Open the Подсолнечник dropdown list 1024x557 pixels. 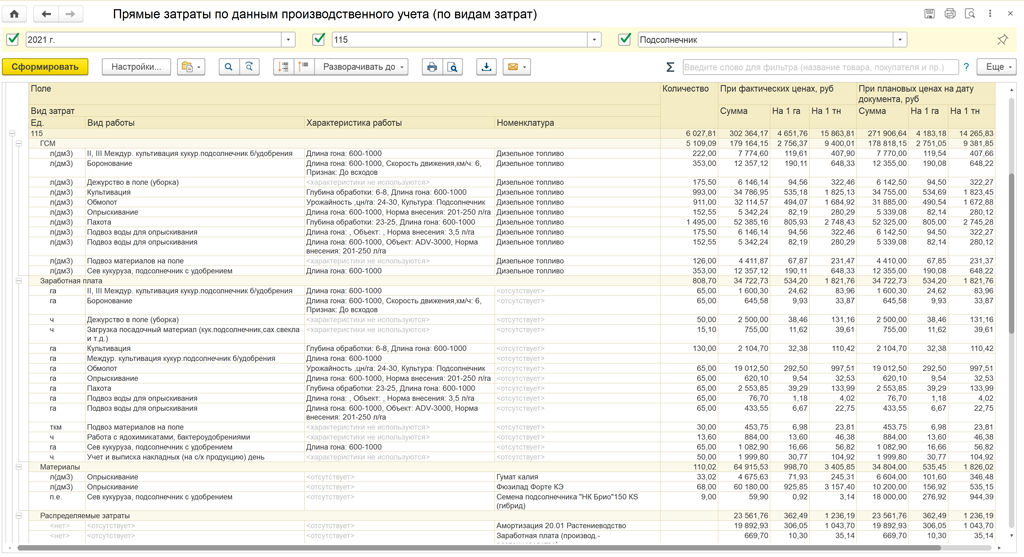point(900,40)
